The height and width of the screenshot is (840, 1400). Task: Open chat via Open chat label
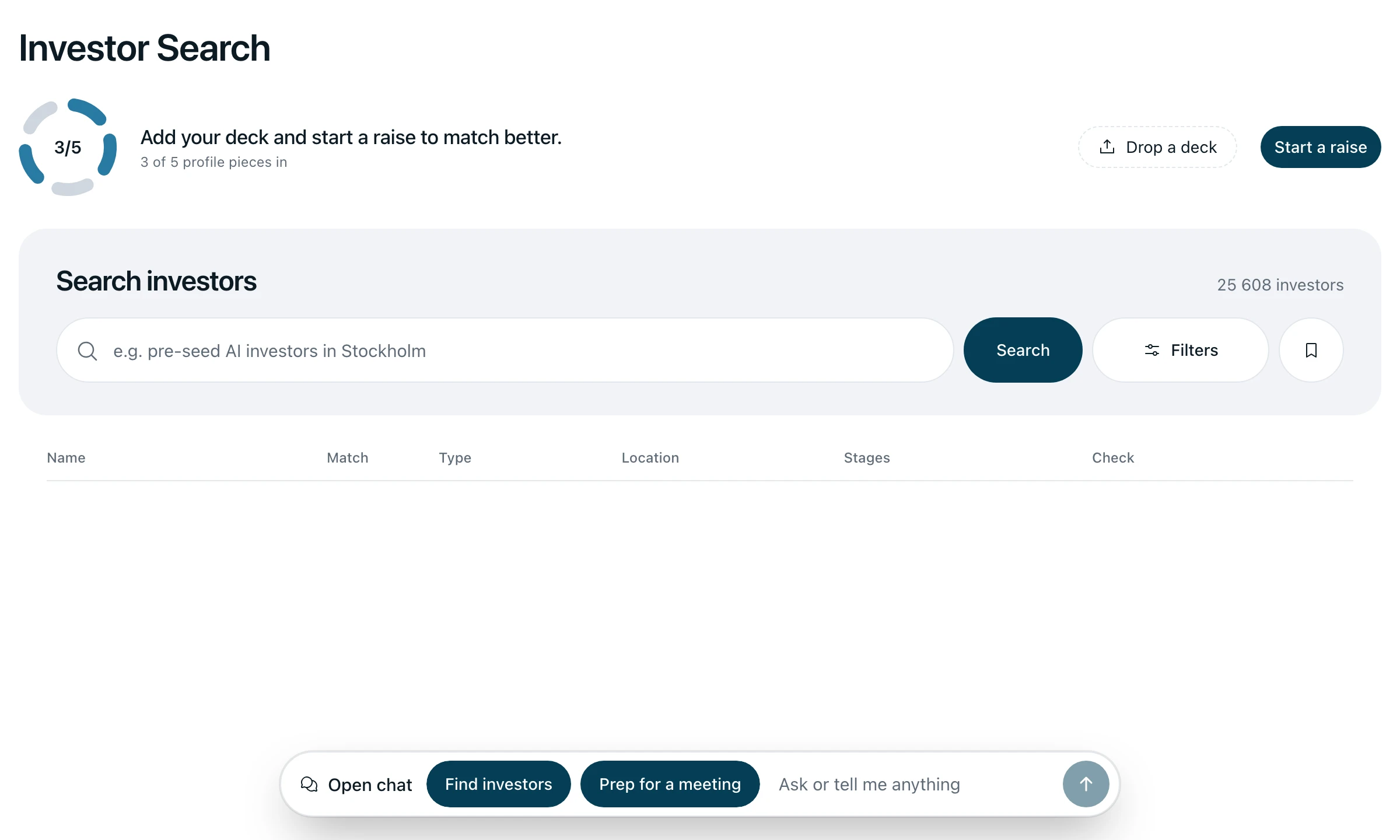[370, 785]
